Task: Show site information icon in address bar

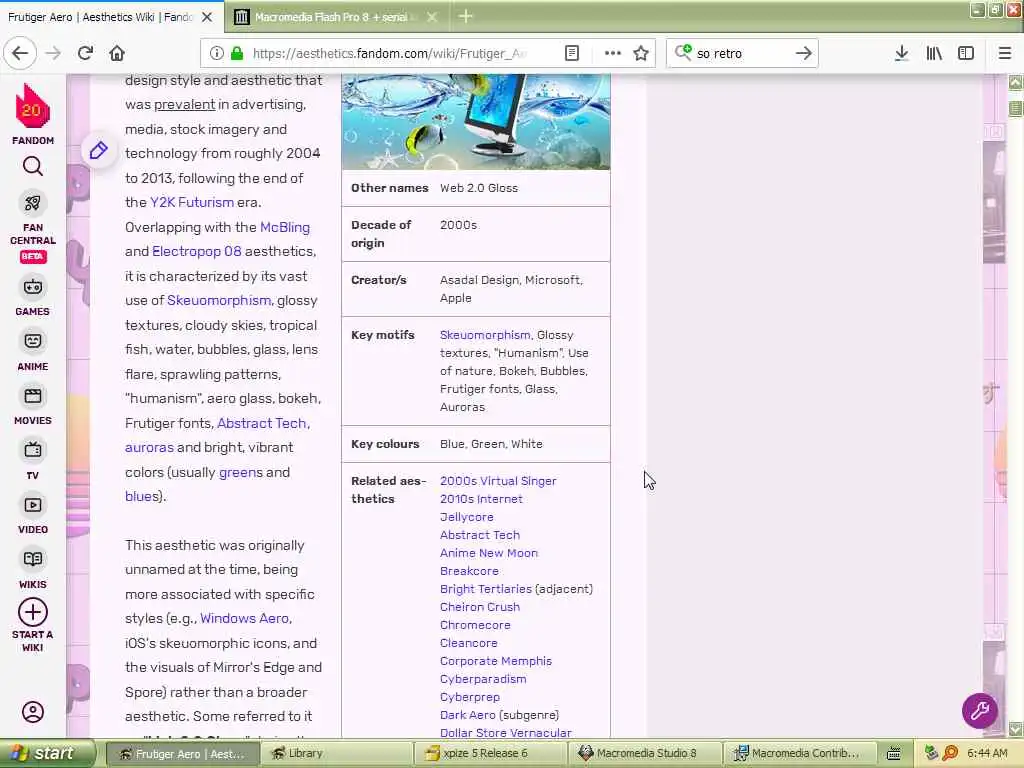Action: pos(216,53)
